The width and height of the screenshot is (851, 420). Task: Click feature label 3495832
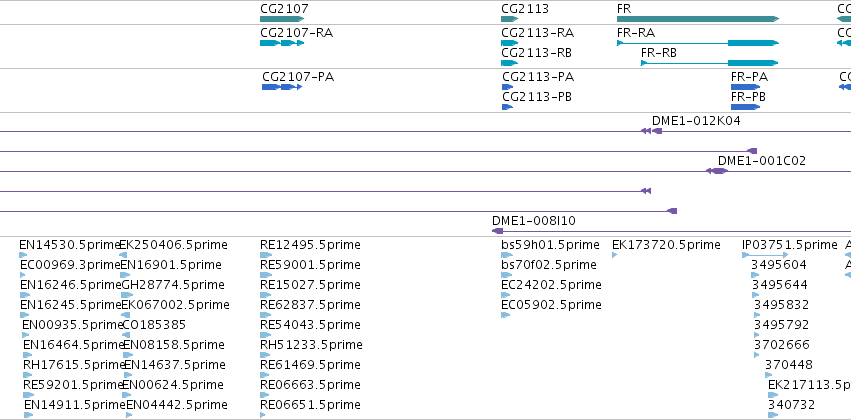tap(782, 306)
